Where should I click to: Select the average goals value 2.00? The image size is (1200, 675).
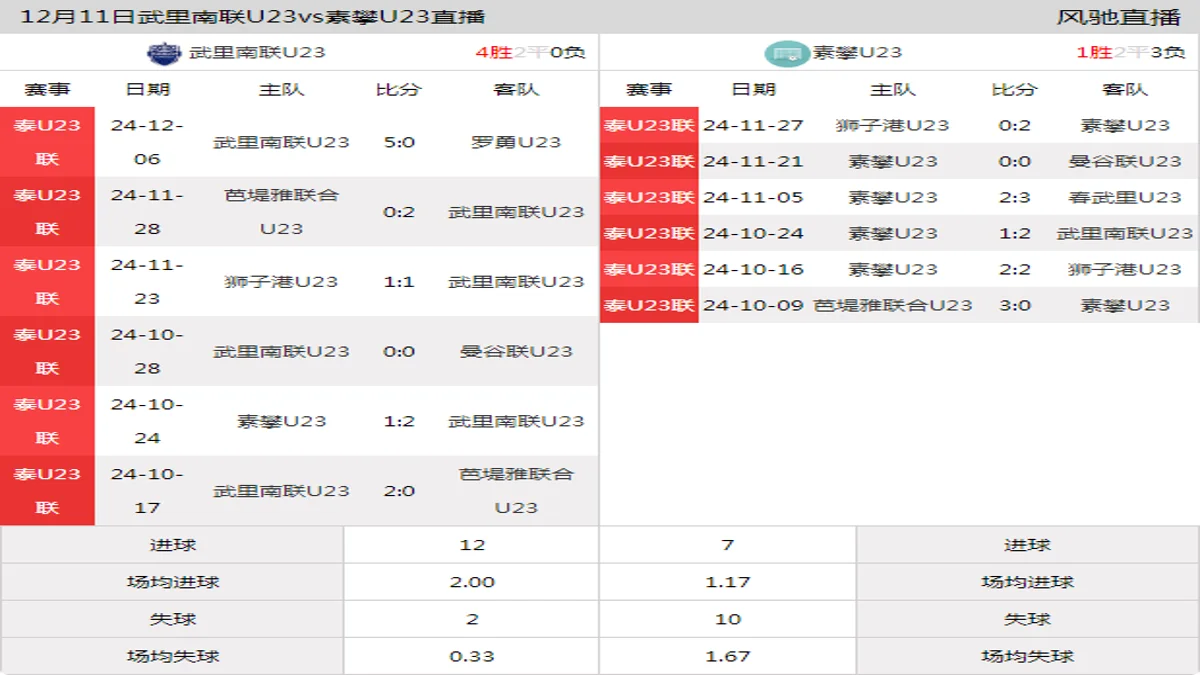click(x=472, y=582)
